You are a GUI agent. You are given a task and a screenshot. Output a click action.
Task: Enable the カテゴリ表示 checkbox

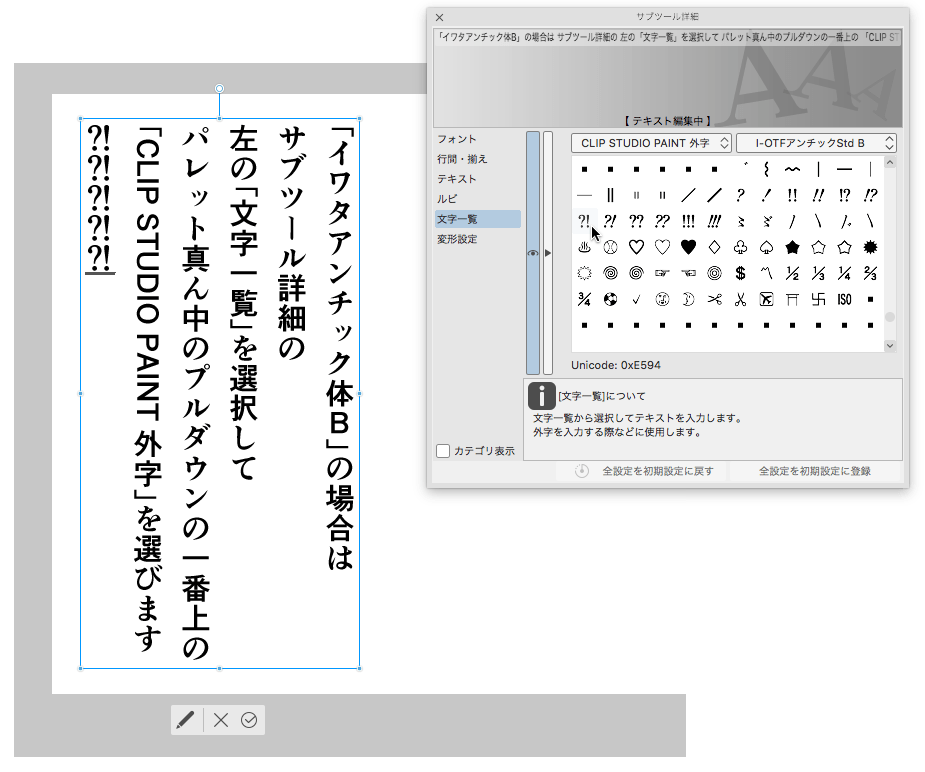point(443,451)
